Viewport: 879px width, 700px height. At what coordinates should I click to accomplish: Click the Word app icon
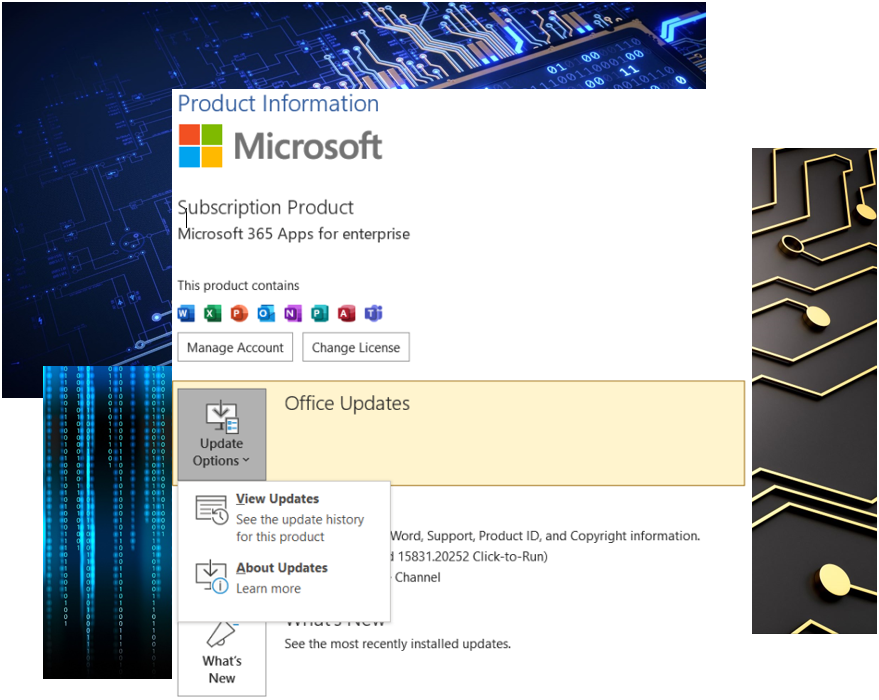[186, 313]
